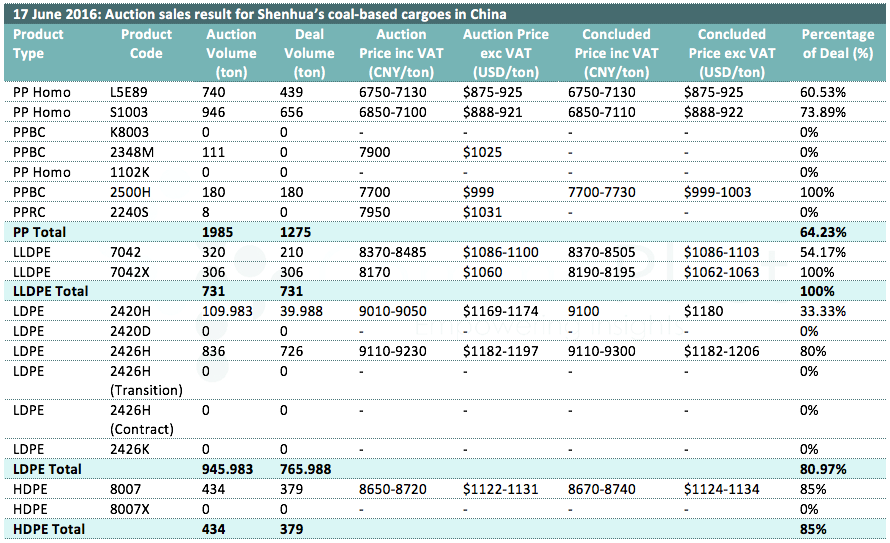Select the LLDPE Total row label
Viewport: 890px width, 543px height.
pyautogui.click(x=50, y=291)
